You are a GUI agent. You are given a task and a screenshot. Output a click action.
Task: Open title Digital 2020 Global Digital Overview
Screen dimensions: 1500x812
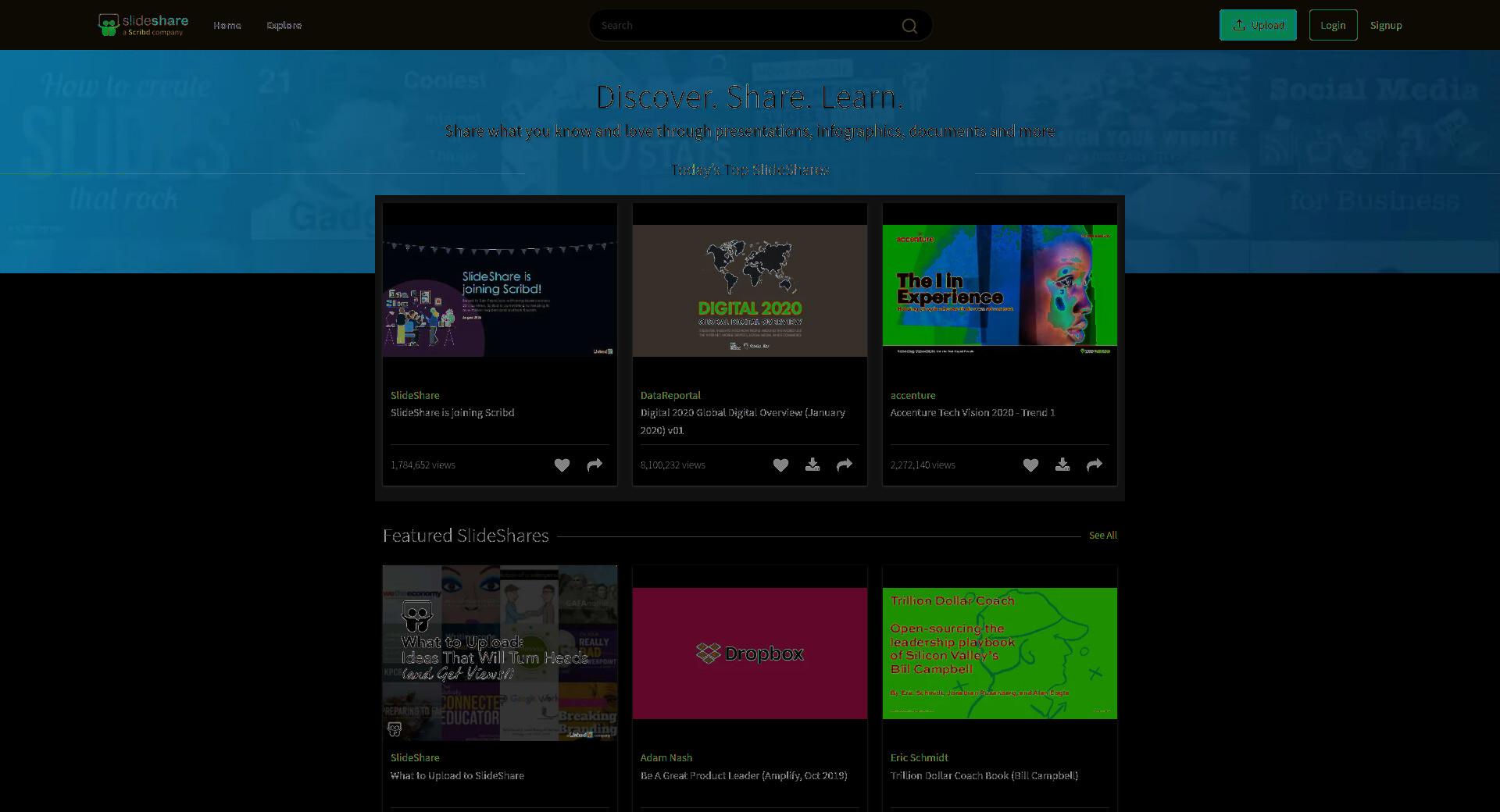pyautogui.click(x=743, y=422)
